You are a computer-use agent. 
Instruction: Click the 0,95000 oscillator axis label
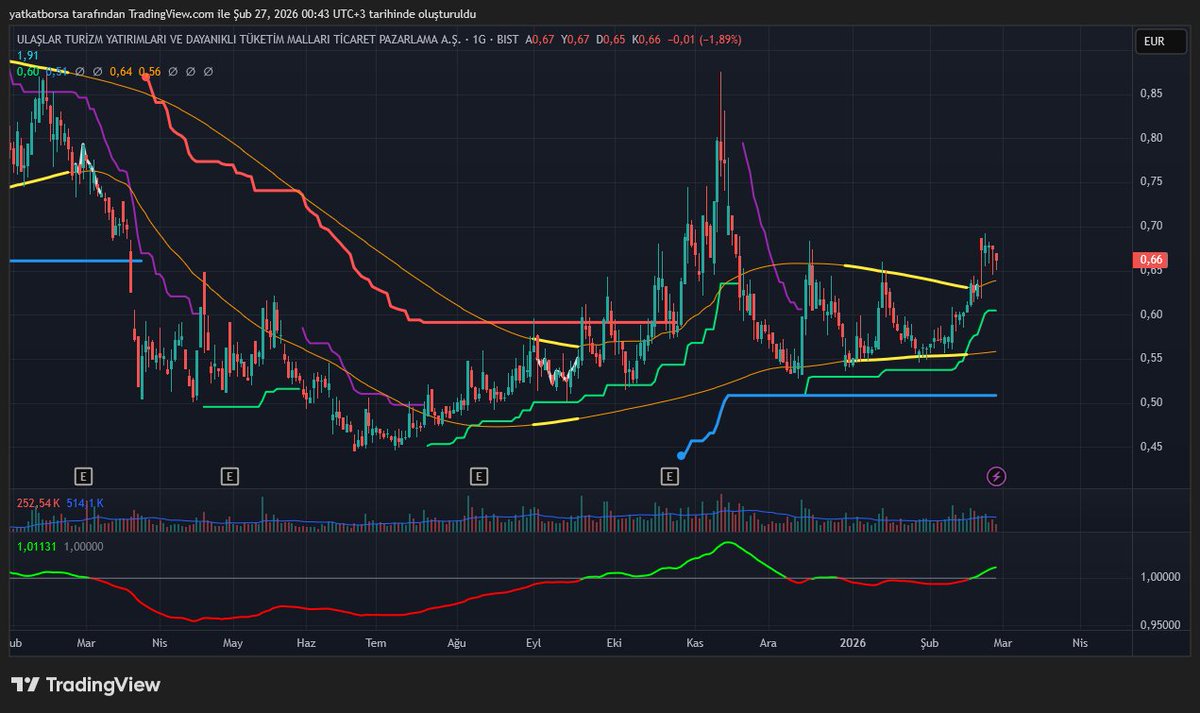click(1158, 626)
